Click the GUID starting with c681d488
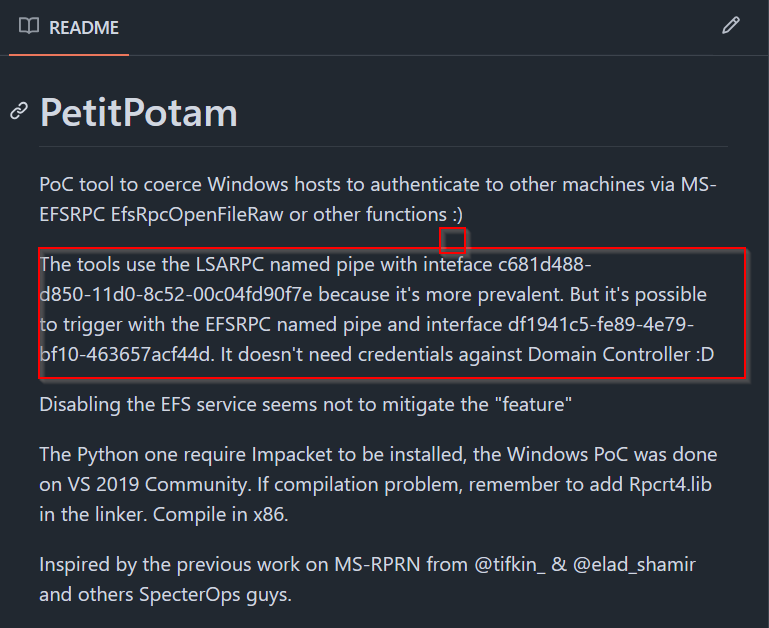 tap(316, 279)
